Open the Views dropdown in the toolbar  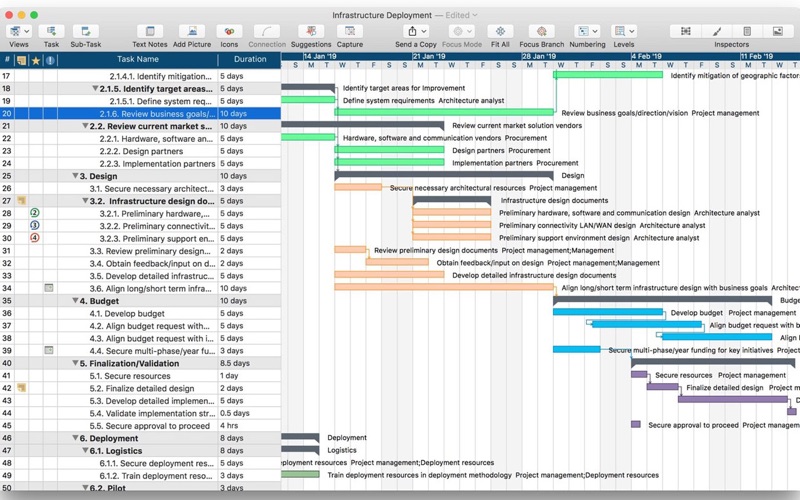coord(18,32)
